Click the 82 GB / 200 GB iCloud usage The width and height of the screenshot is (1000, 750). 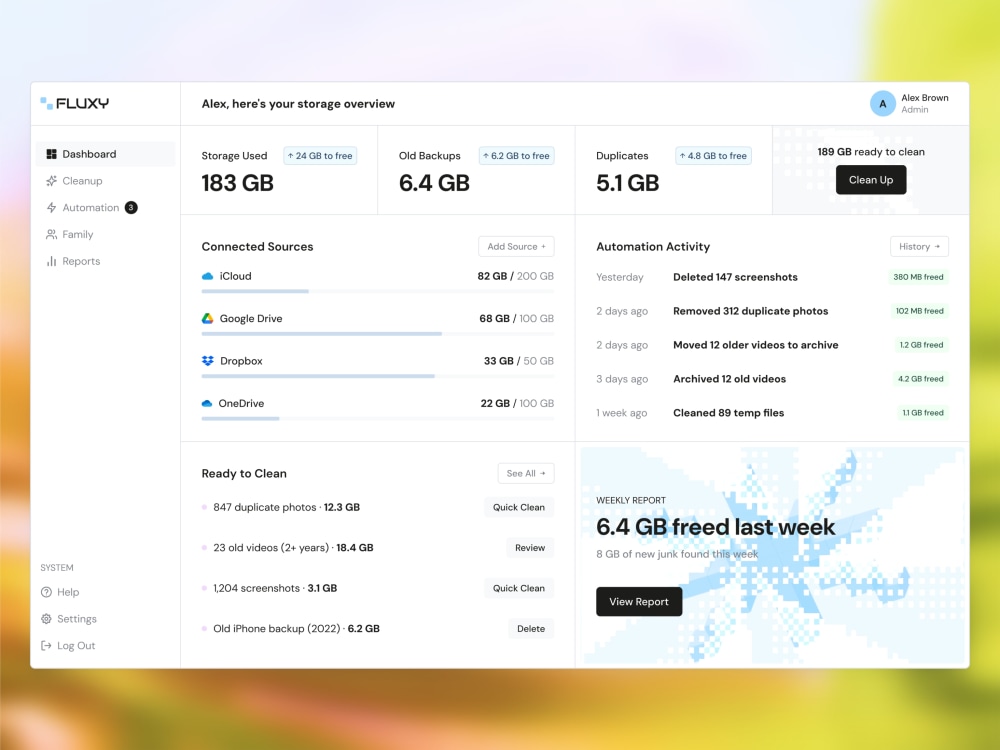point(515,276)
